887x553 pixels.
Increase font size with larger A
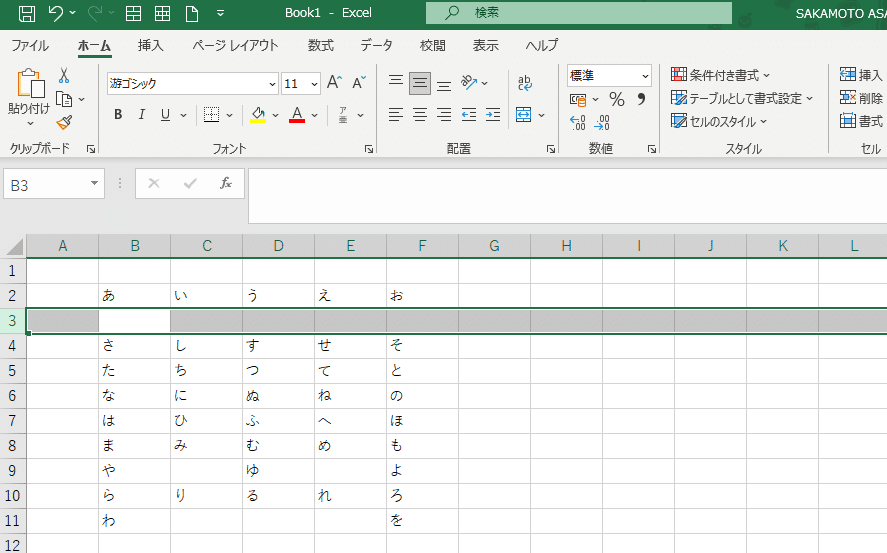click(334, 83)
